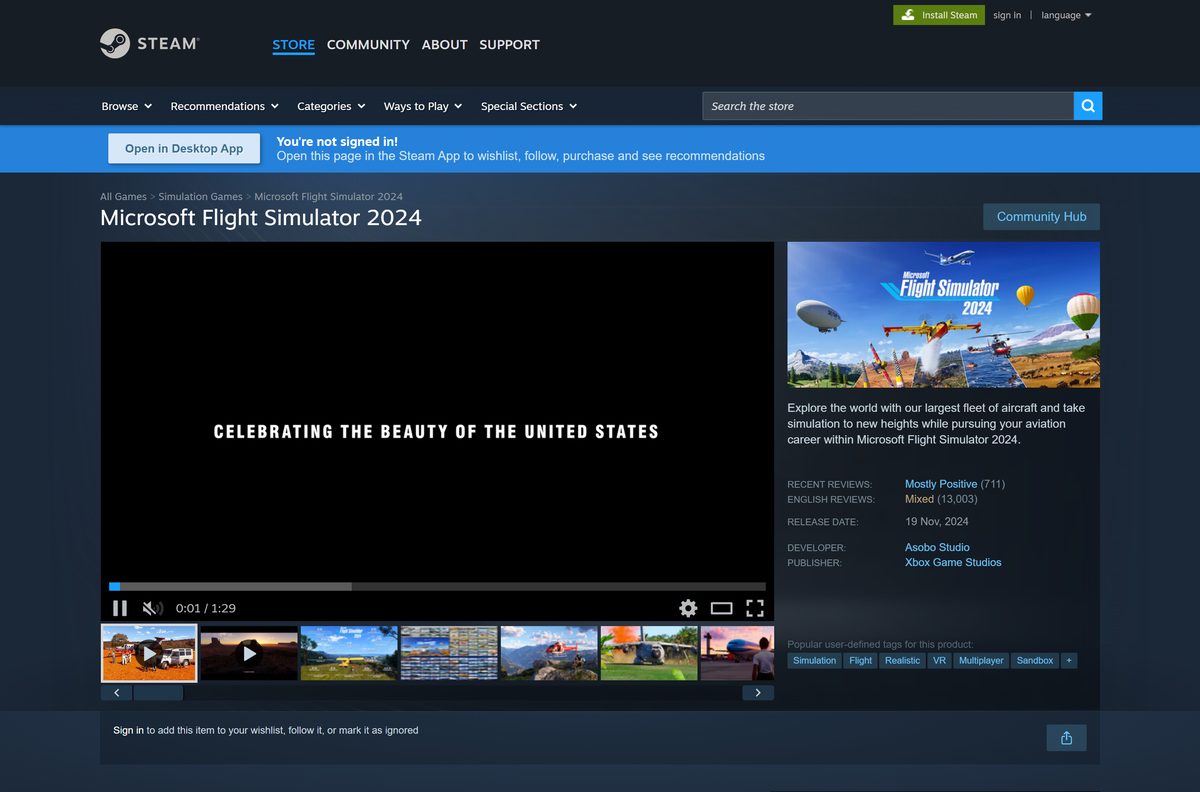Click in the Search the store field
This screenshot has width=1200, height=792.
888,106
